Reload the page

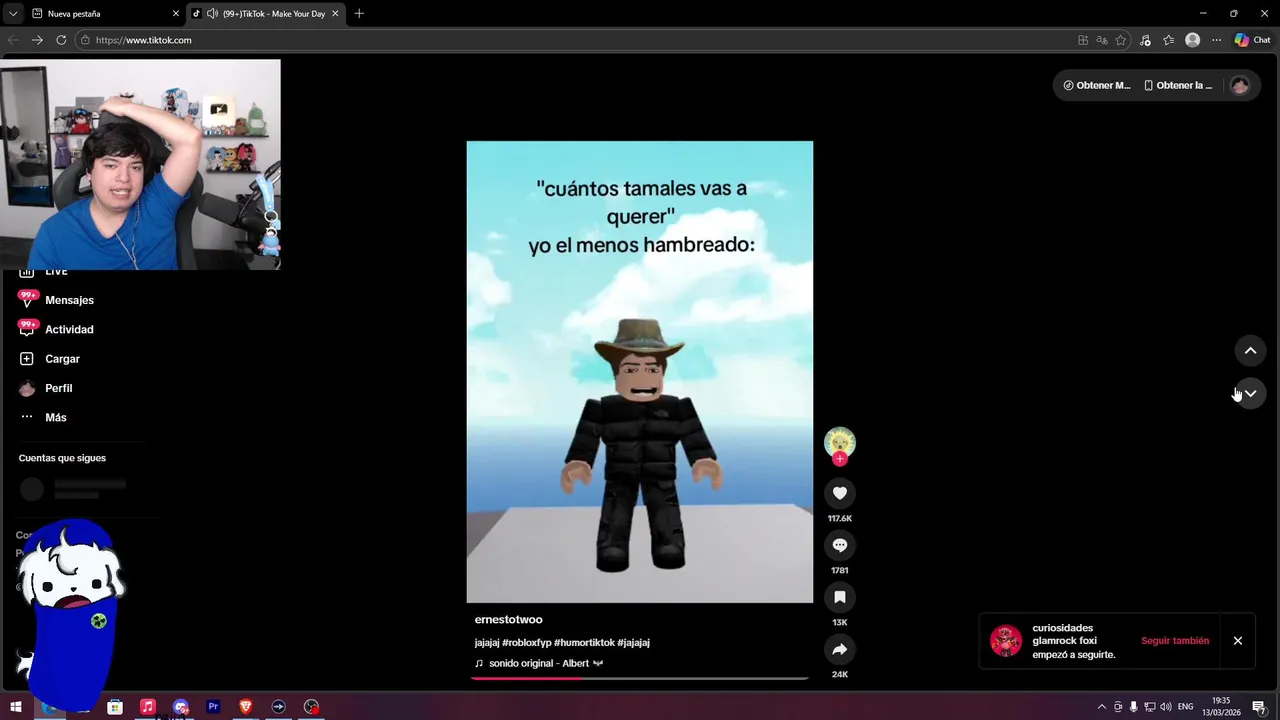(x=61, y=40)
